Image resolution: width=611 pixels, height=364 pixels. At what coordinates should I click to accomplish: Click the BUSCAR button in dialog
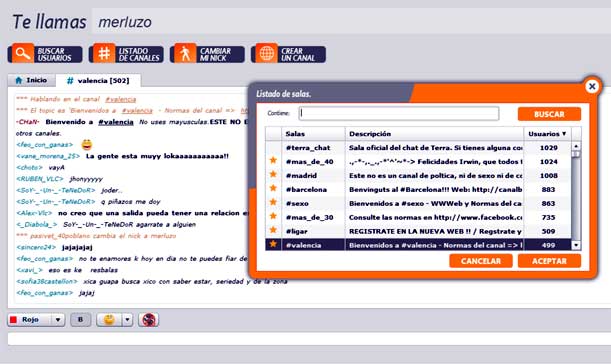[x=549, y=114]
